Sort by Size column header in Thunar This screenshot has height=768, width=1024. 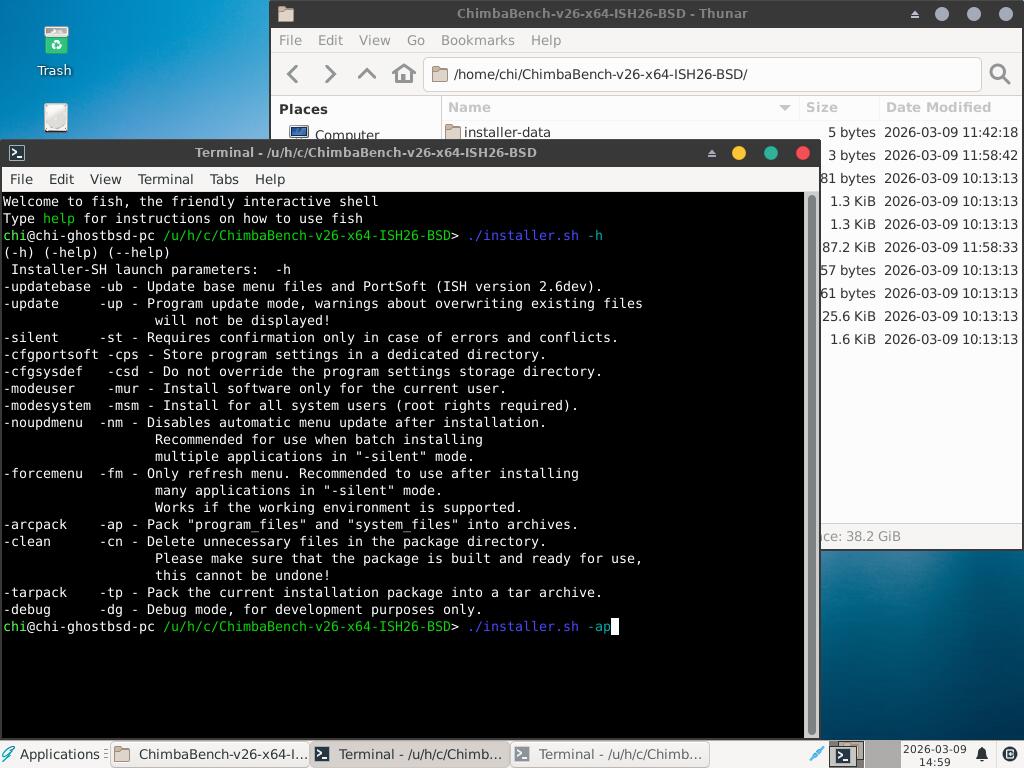click(x=839, y=107)
